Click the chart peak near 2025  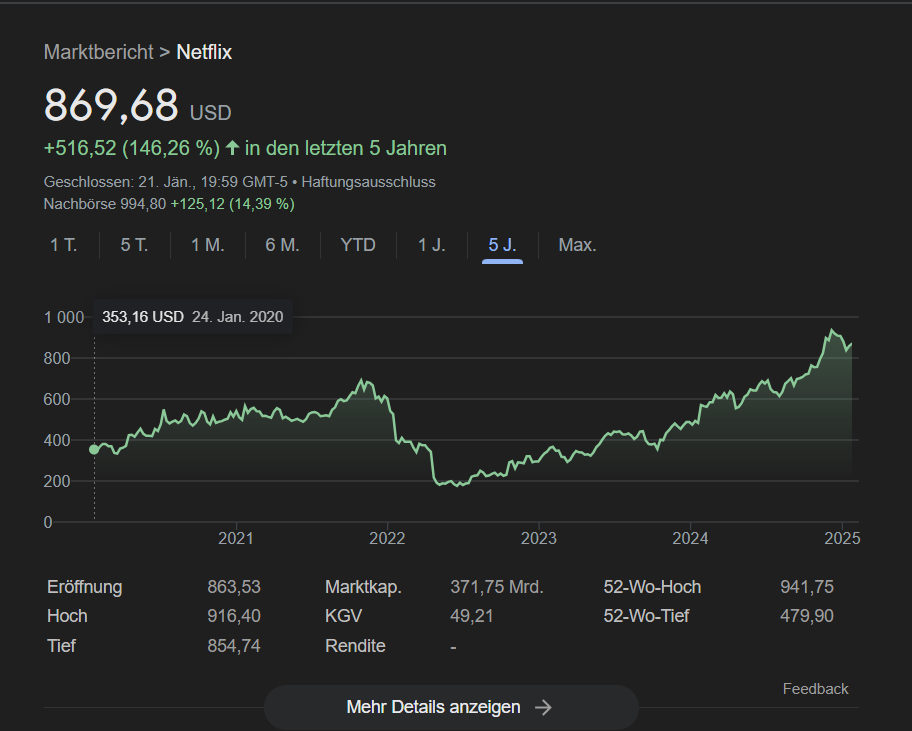coord(830,331)
